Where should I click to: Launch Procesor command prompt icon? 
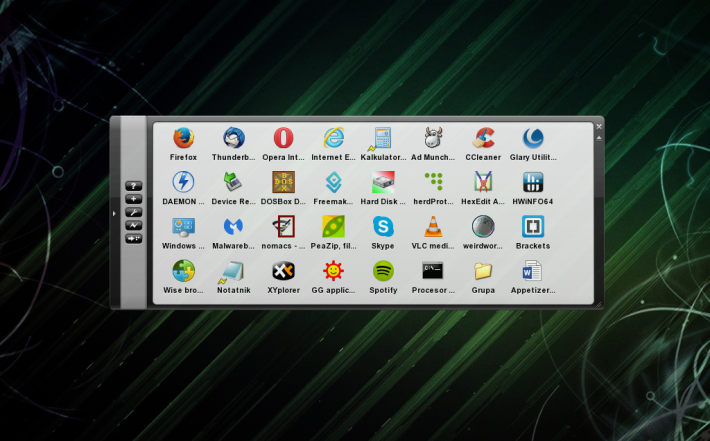433,271
